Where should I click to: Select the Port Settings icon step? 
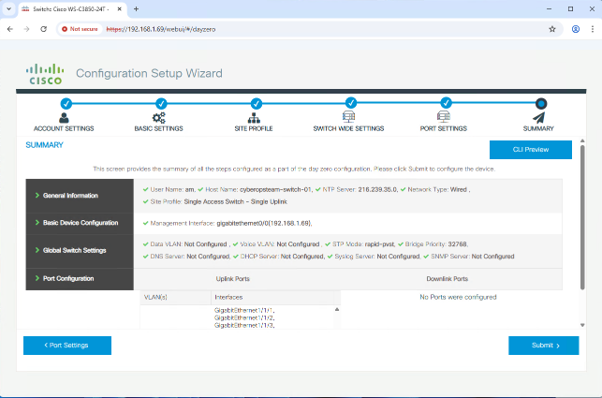pos(443,117)
